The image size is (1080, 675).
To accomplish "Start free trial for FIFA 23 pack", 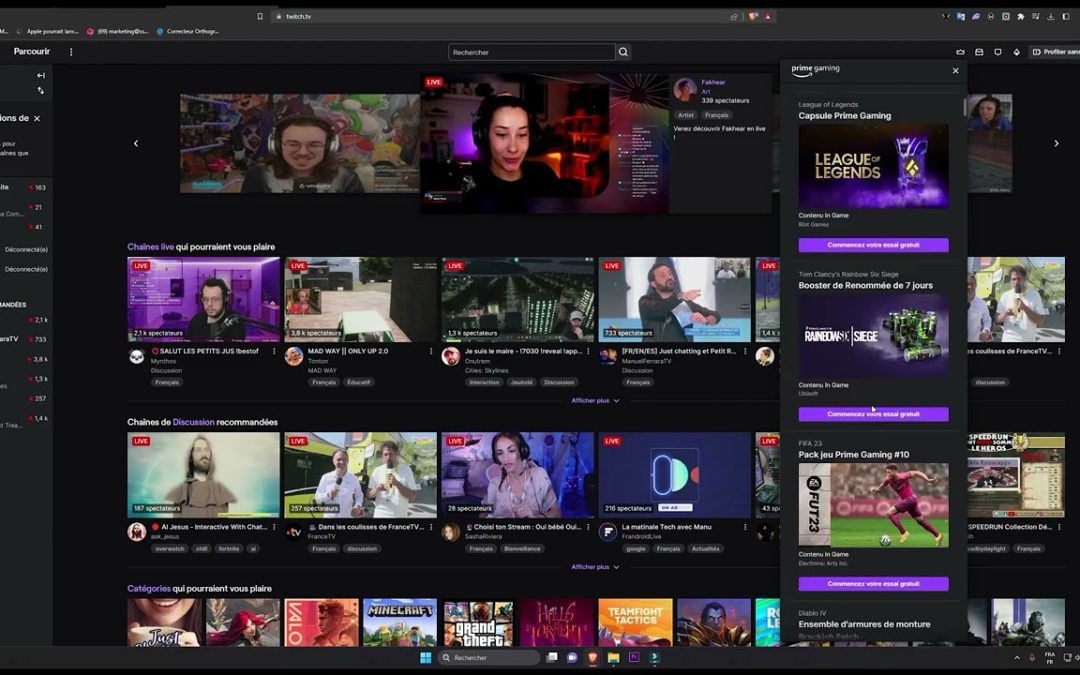I will [x=873, y=584].
